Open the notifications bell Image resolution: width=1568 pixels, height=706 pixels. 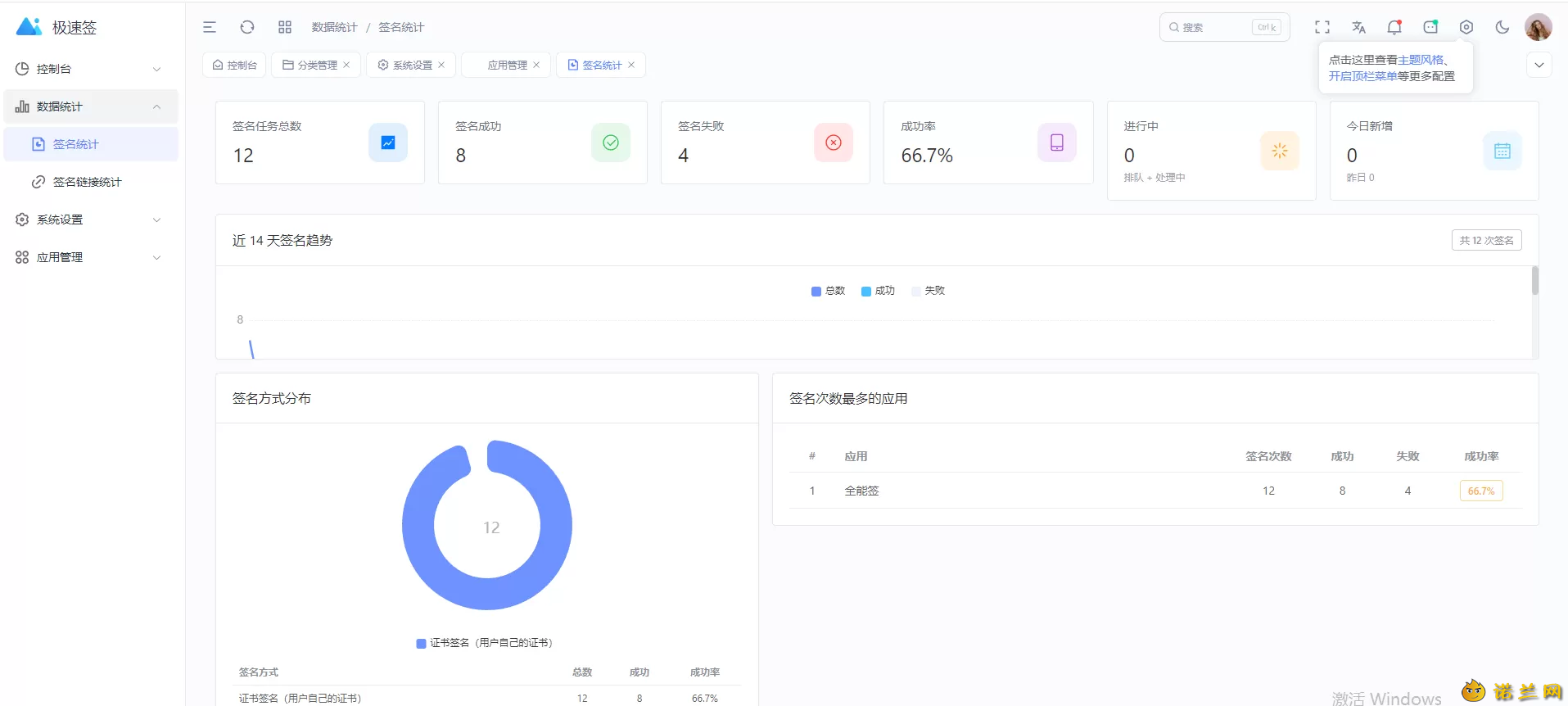[1394, 27]
